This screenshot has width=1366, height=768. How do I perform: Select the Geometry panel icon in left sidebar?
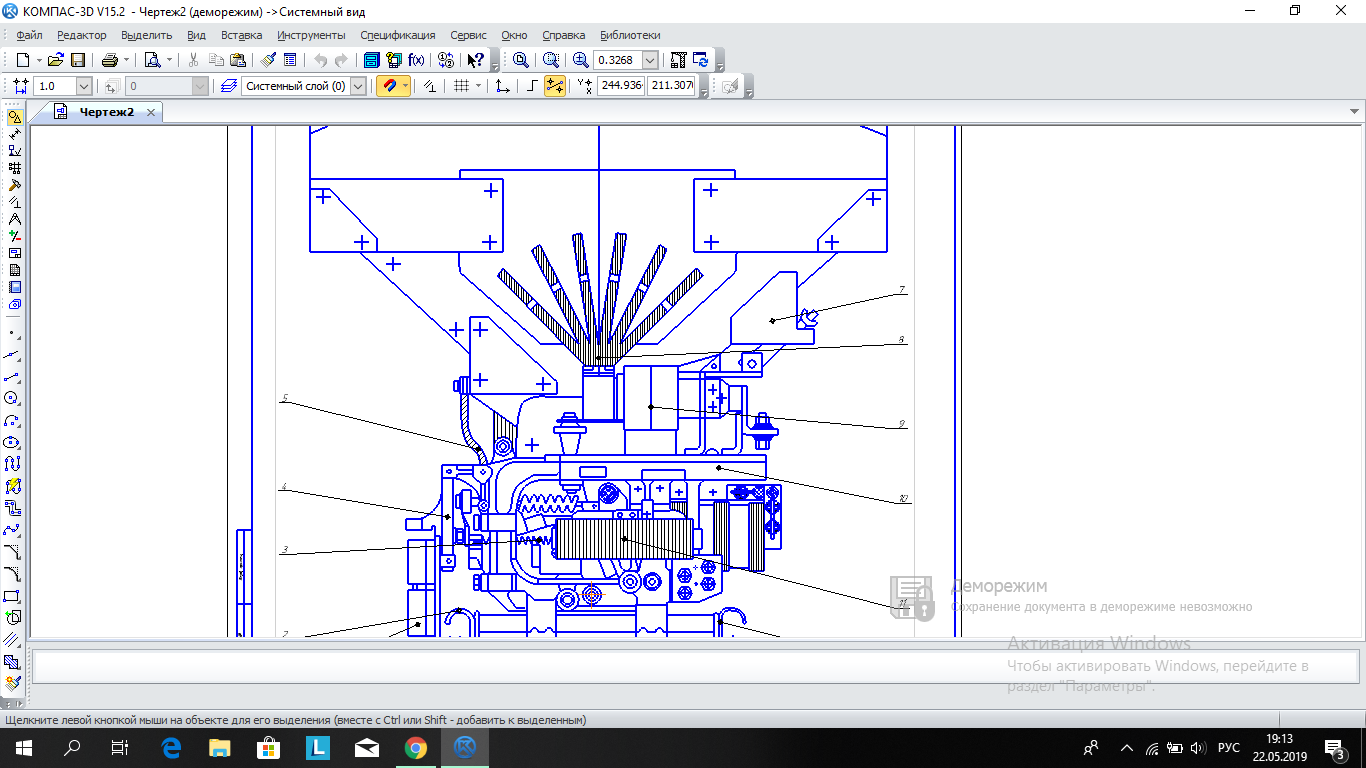[x=14, y=117]
